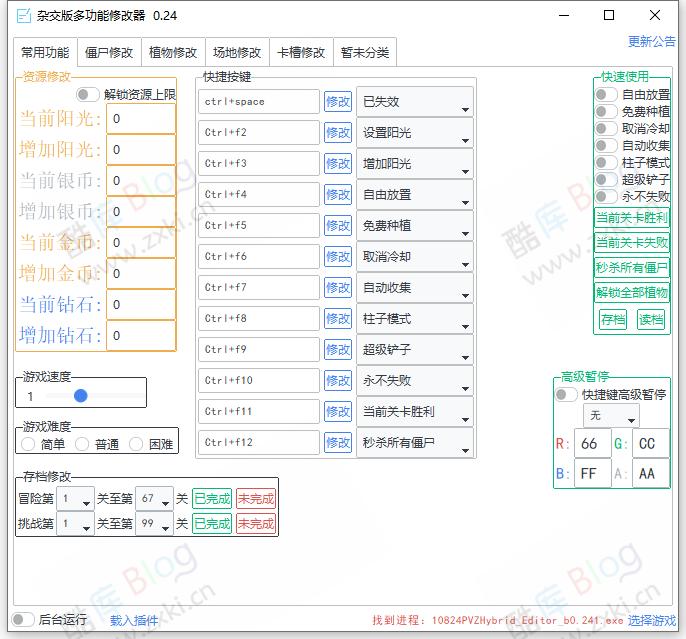Click the app icon in title bar
Viewport: 686px width, 639px height.
(23, 16)
